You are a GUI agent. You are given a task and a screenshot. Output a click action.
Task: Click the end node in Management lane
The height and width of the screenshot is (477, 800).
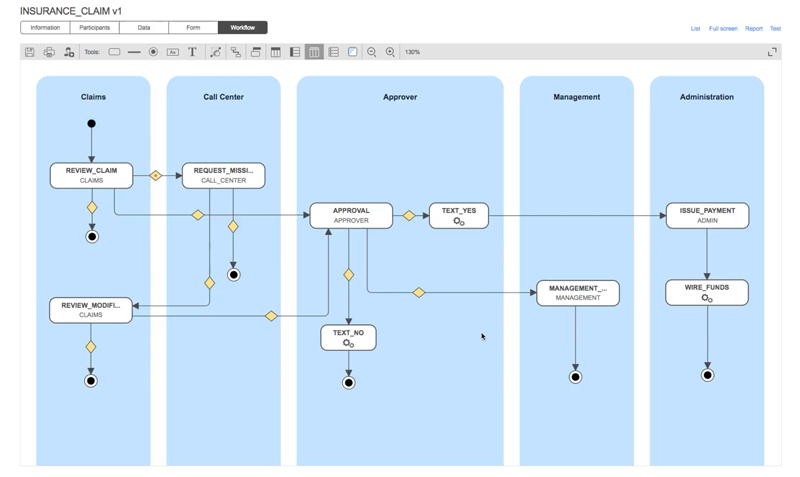[576, 377]
